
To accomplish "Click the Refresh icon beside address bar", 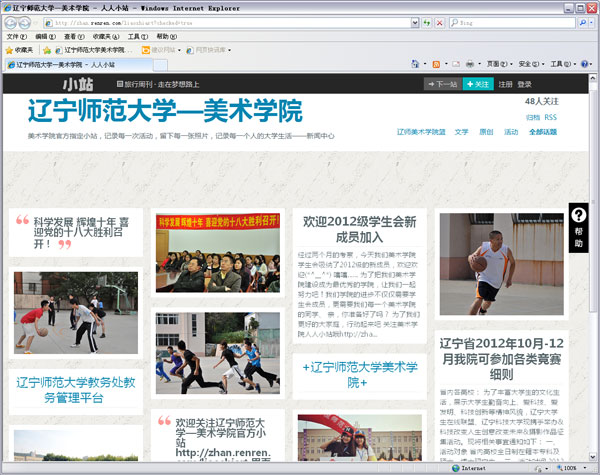I will 427,22.
